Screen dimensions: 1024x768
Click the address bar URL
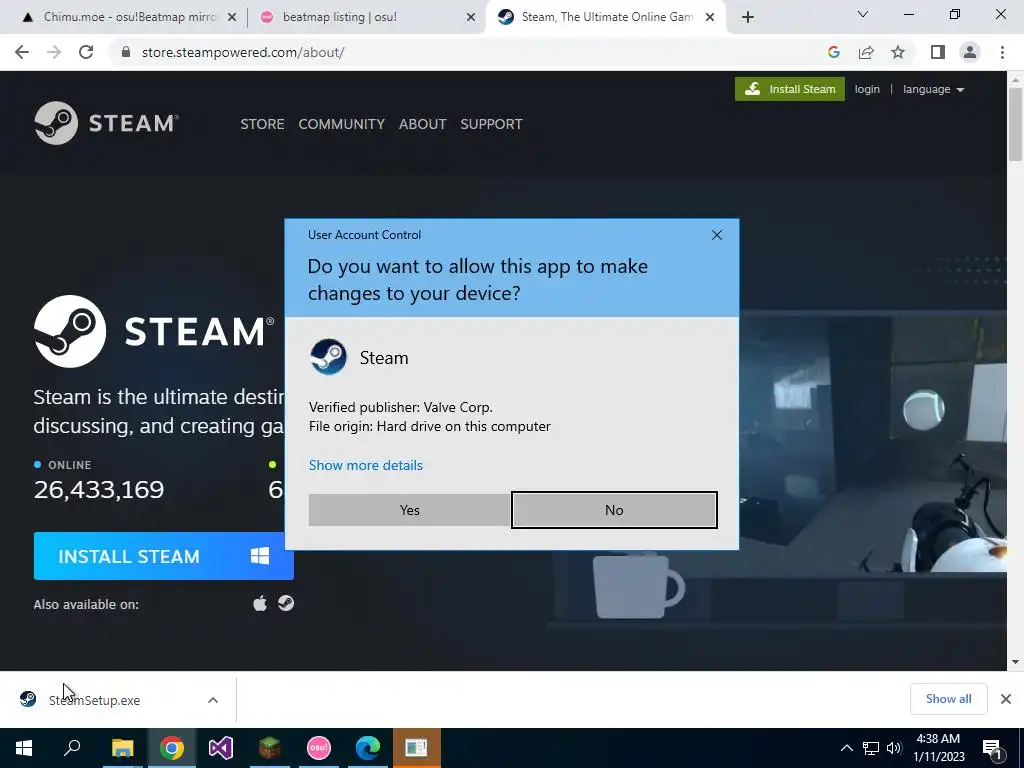click(243, 52)
